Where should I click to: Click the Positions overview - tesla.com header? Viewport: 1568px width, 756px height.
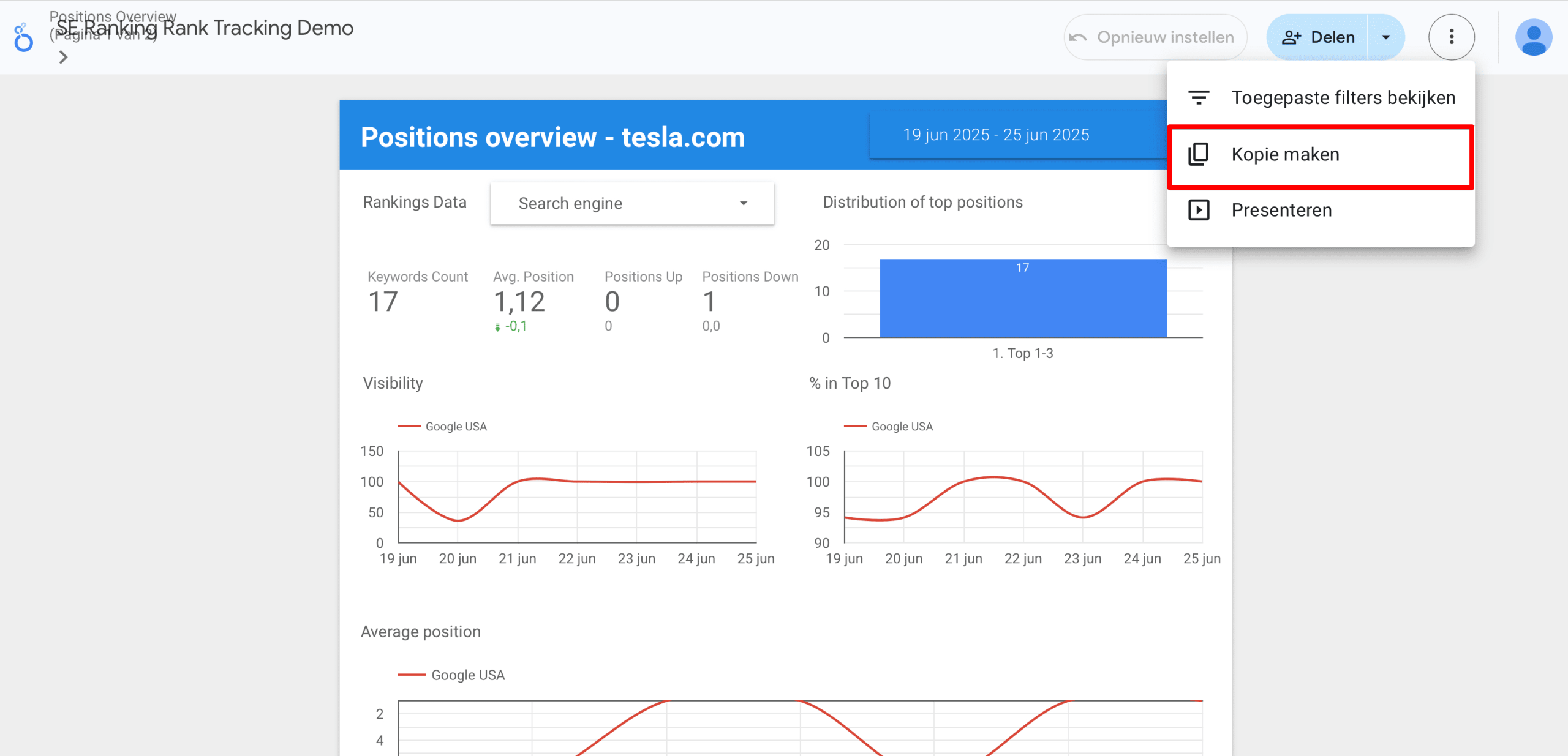(552, 137)
